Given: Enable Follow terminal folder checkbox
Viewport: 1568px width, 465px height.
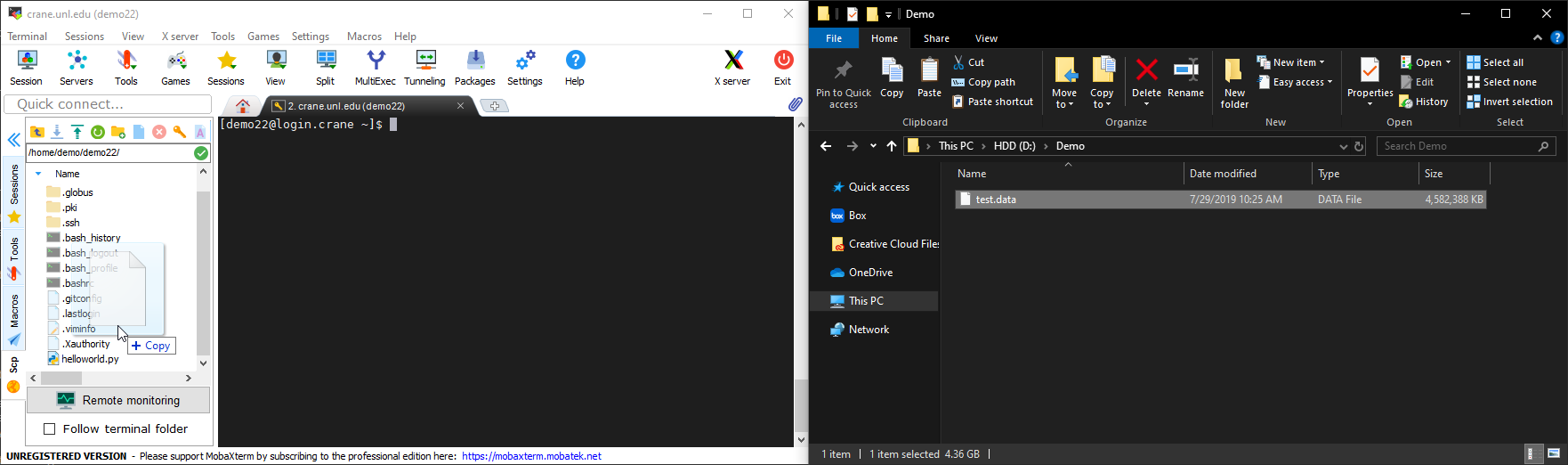Looking at the screenshot, I should [50, 429].
